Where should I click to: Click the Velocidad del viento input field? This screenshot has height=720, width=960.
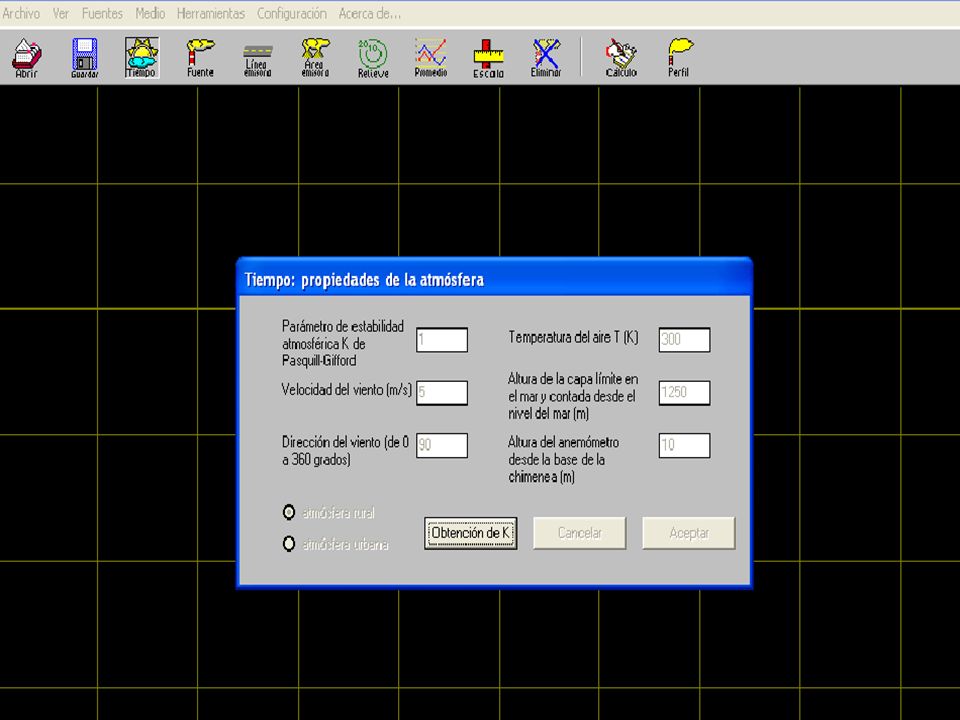[x=442, y=392]
